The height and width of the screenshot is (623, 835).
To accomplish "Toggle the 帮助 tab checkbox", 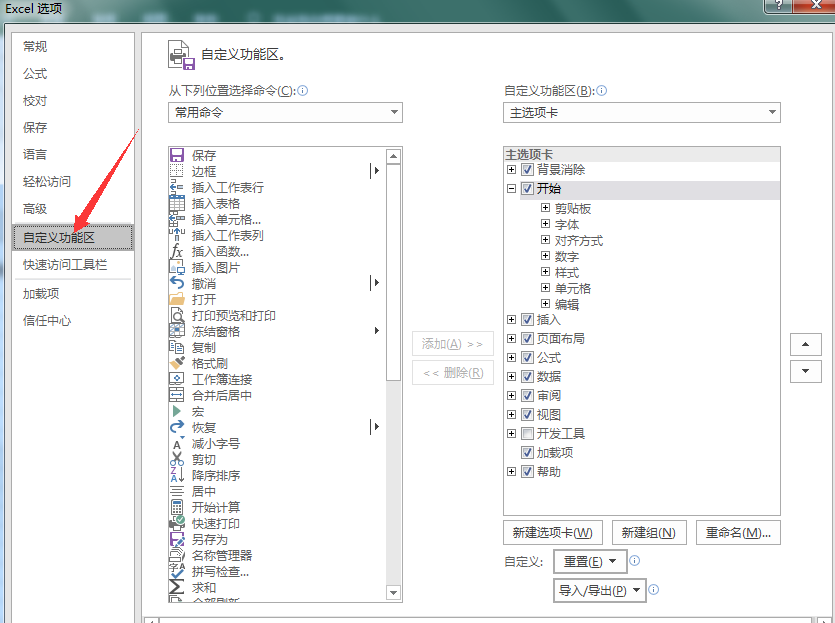I will 527,472.
